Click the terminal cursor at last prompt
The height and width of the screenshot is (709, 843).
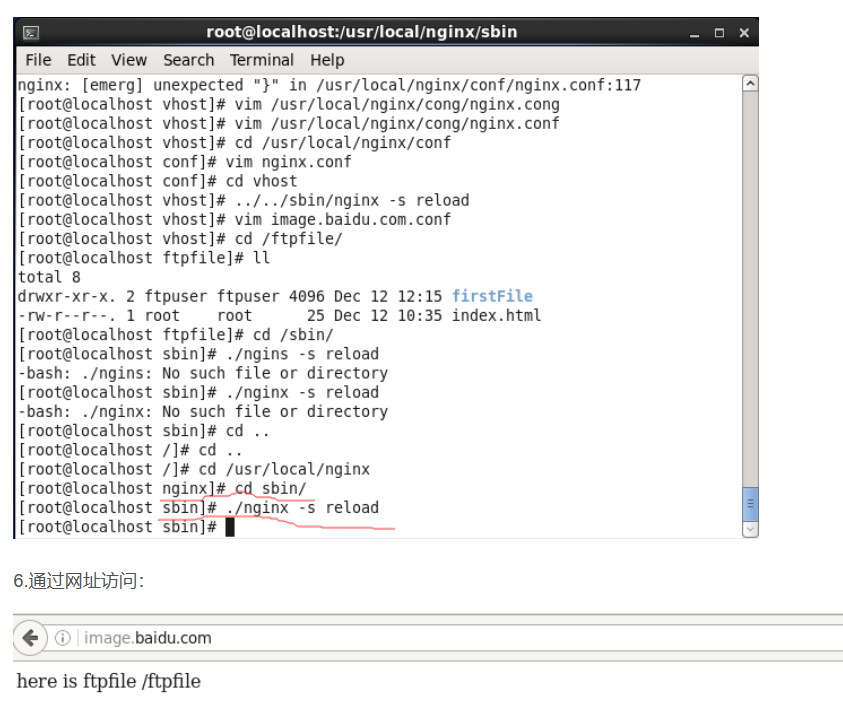(230, 527)
